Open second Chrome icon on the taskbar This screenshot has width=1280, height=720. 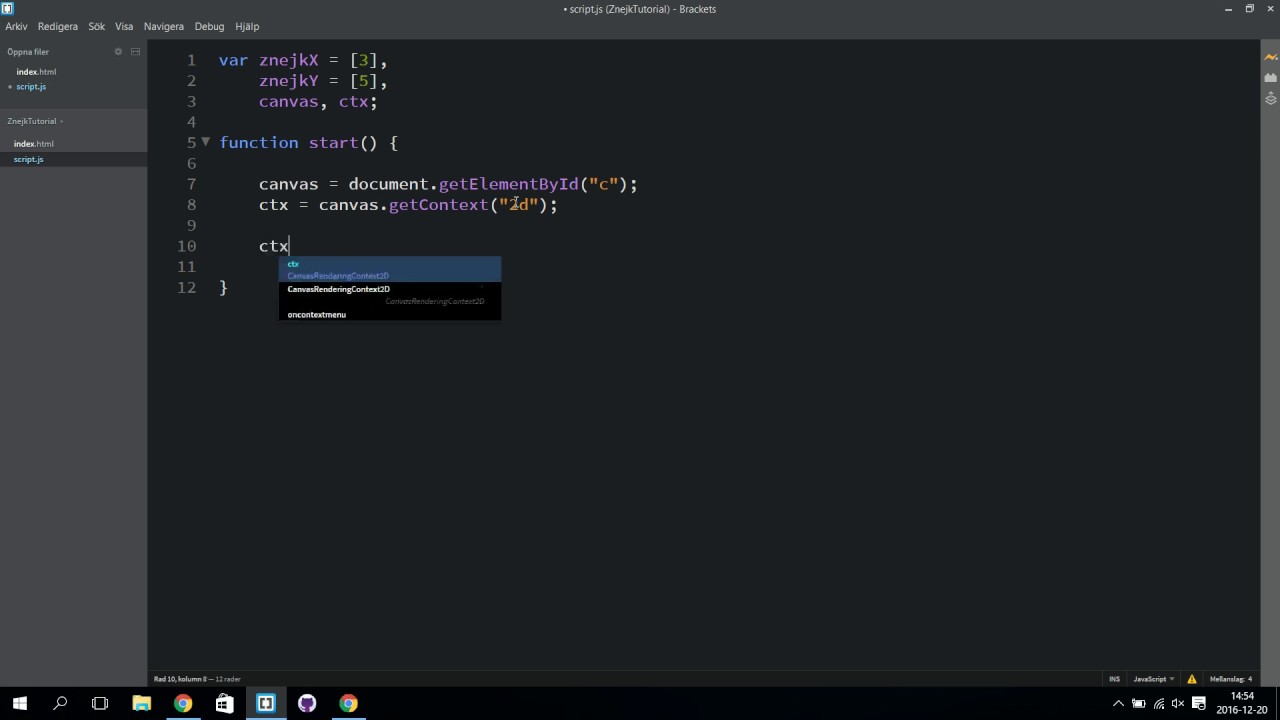tap(348, 703)
